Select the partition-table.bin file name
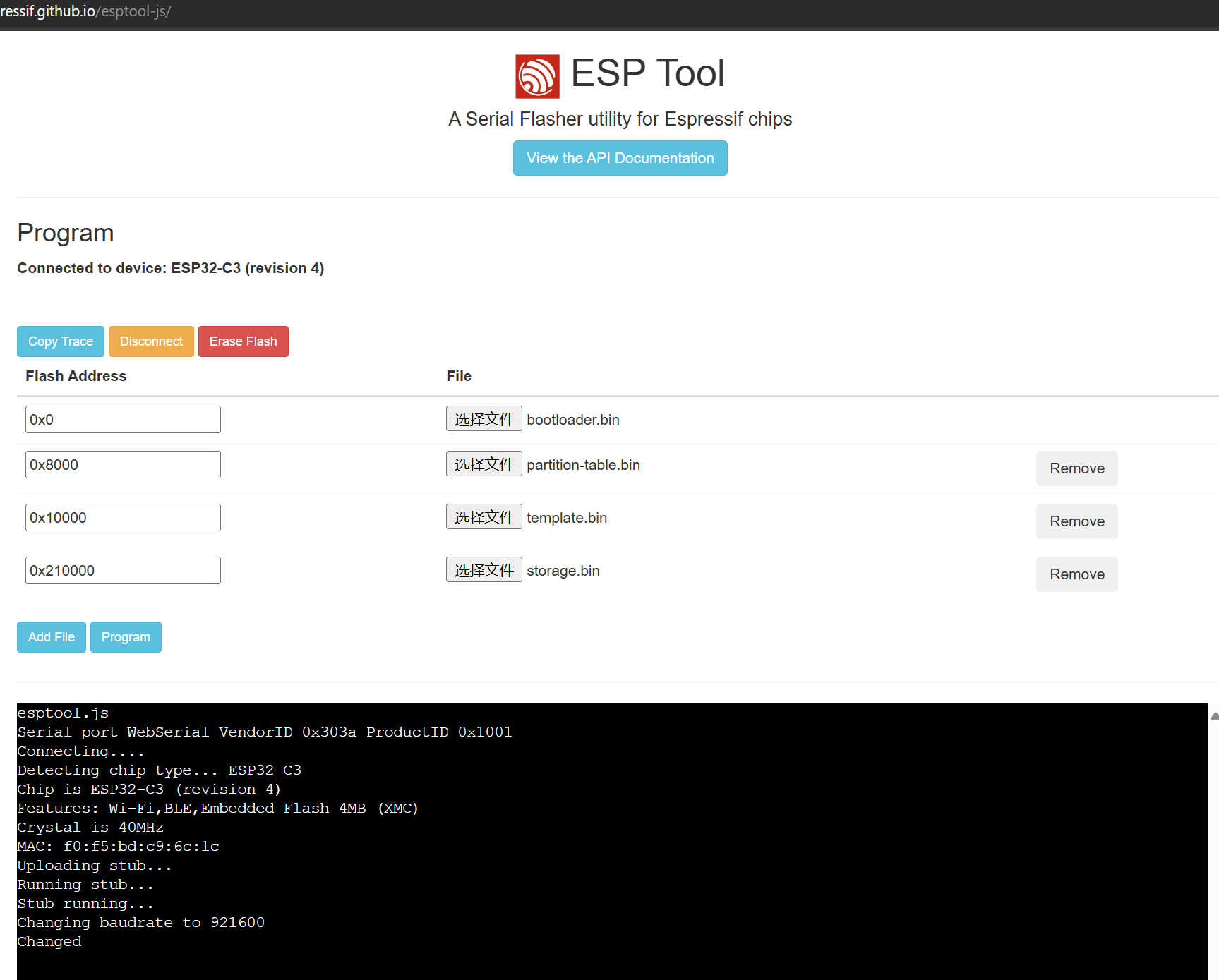This screenshot has width=1219, height=980. (583, 465)
